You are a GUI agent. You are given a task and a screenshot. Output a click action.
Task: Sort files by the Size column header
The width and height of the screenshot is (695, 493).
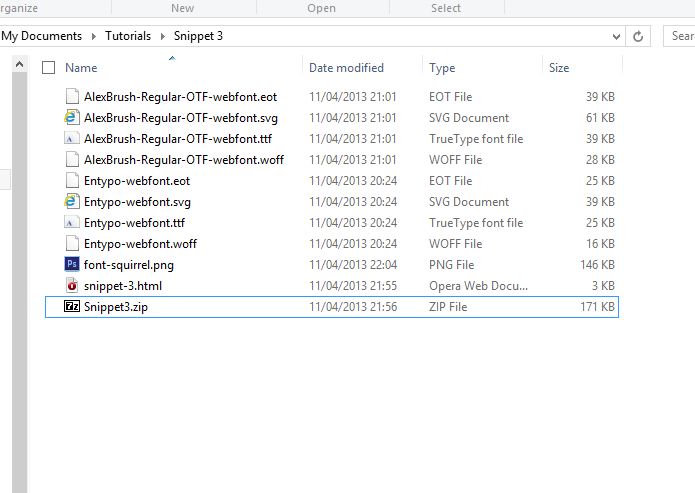pos(559,68)
